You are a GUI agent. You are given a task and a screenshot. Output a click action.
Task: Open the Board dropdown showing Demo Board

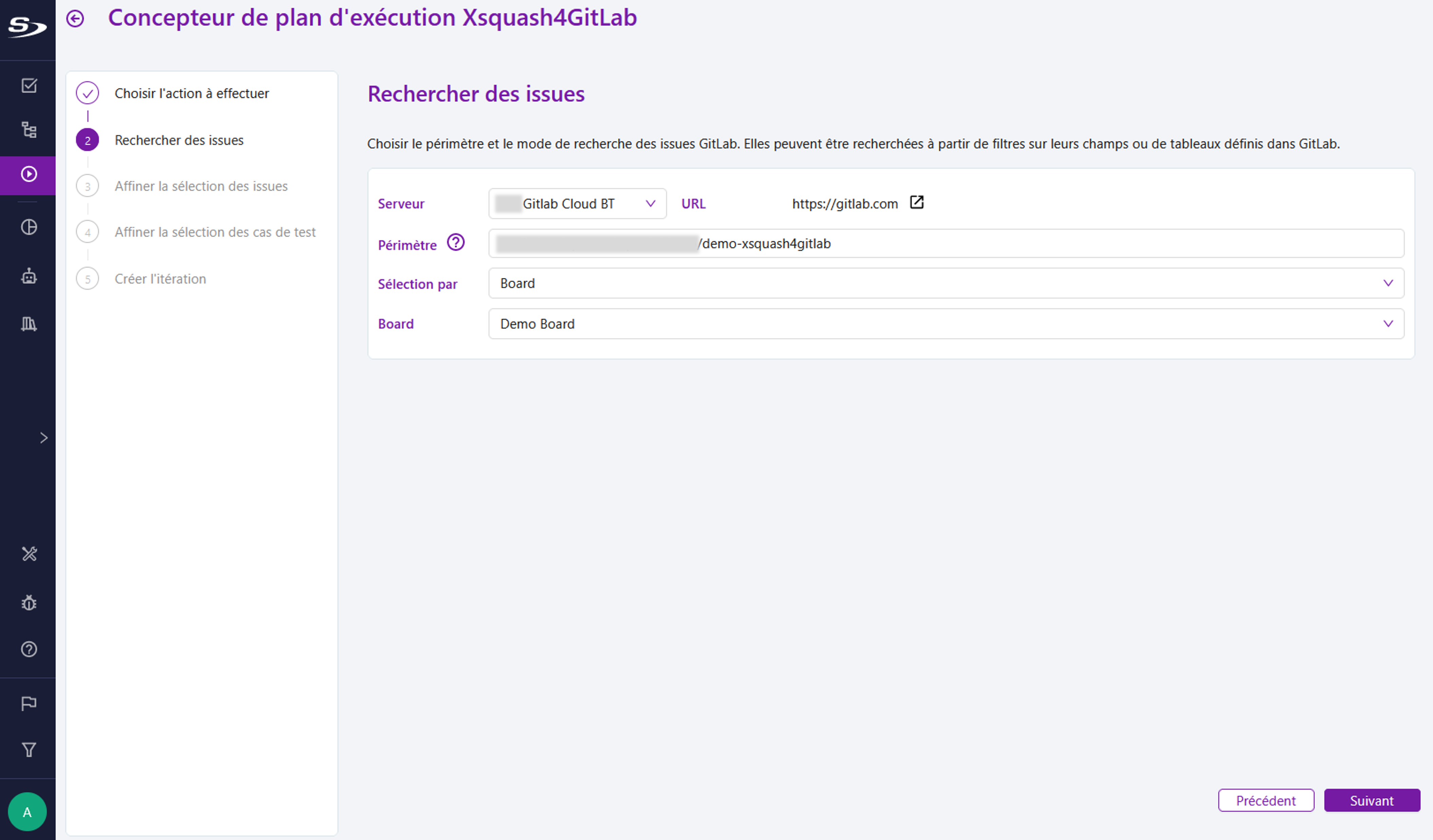[1388, 323]
